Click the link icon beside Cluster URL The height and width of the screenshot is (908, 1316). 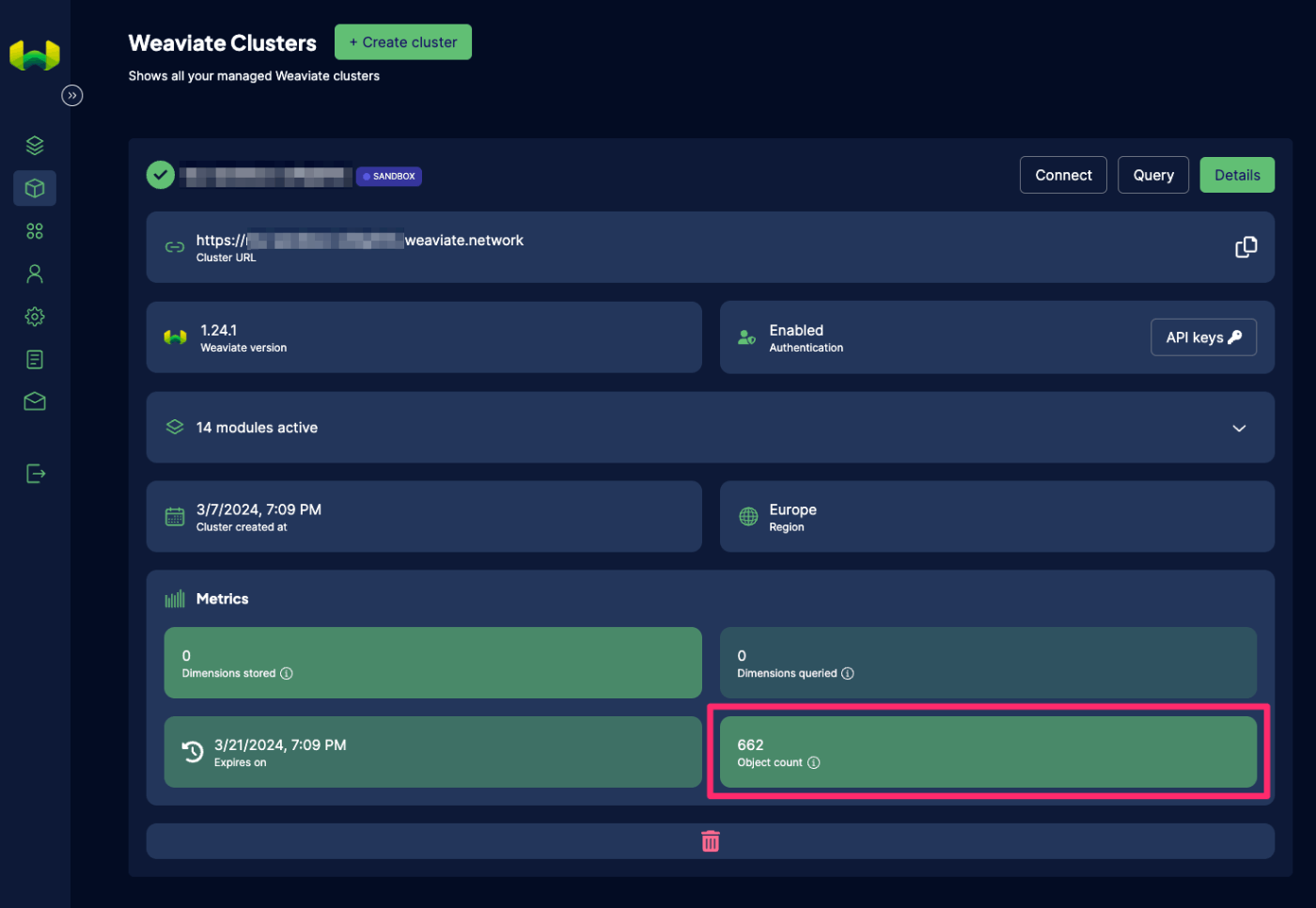(175, 247)
